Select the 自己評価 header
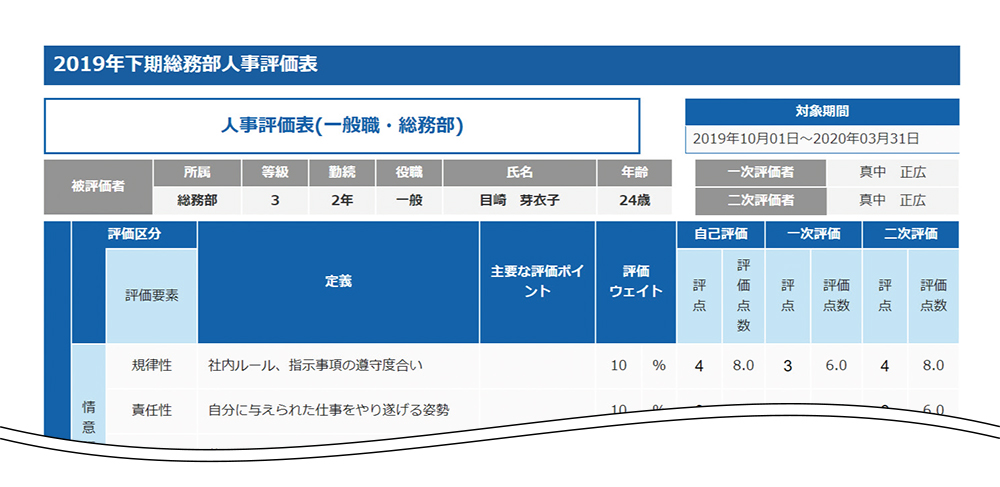The height and width of the screenshot is (487, 1000). pos(721,234)
